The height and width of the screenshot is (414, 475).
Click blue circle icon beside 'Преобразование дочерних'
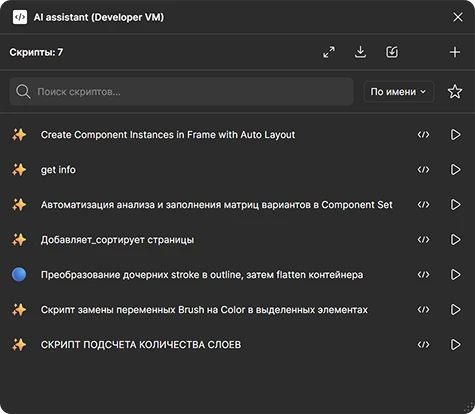pos(19,275)
